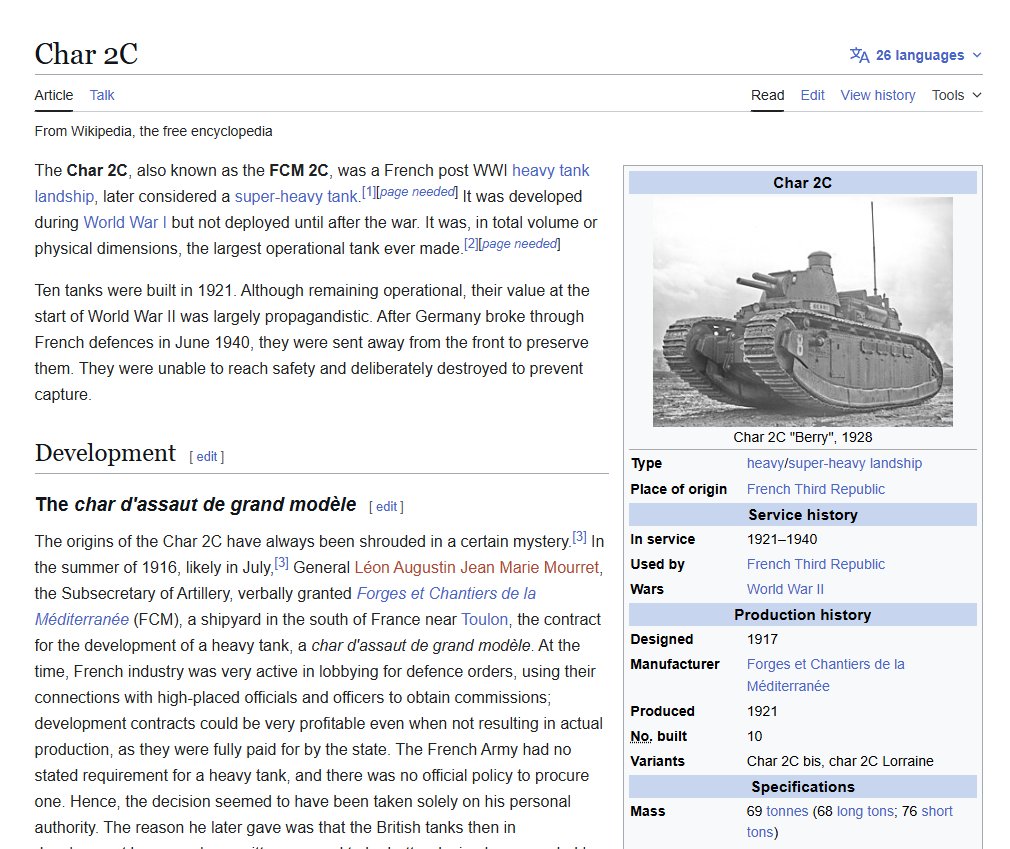Open the 26 languages dropdown
Viewport: 1010px width, 849px height.
pos(916,55)
